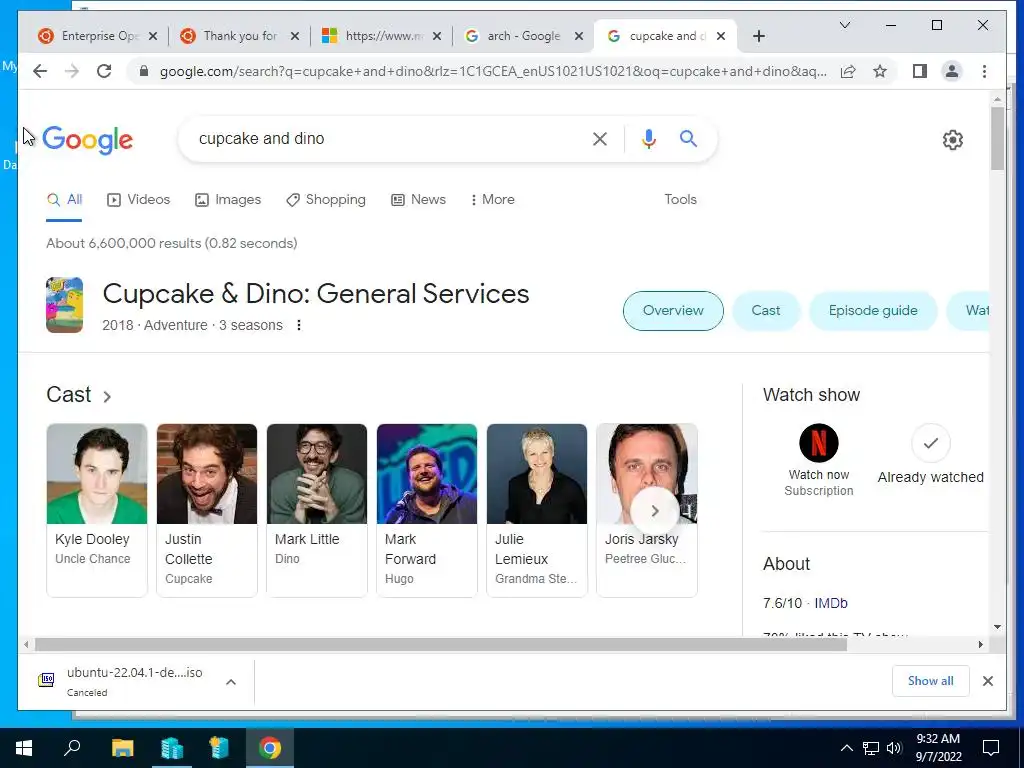Close the Thank you for tab
The height and width of the screenshot is (768, 1024).
[295, 36]
